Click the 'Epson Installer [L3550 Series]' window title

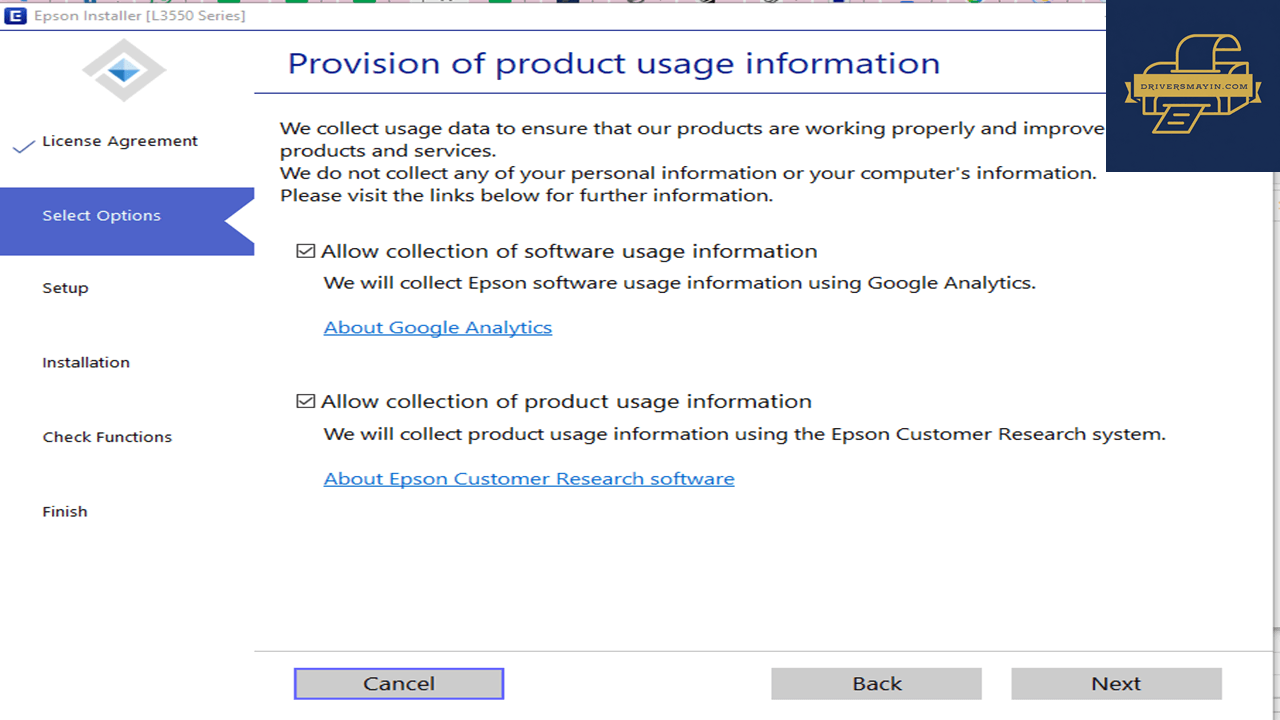[140, 16]
